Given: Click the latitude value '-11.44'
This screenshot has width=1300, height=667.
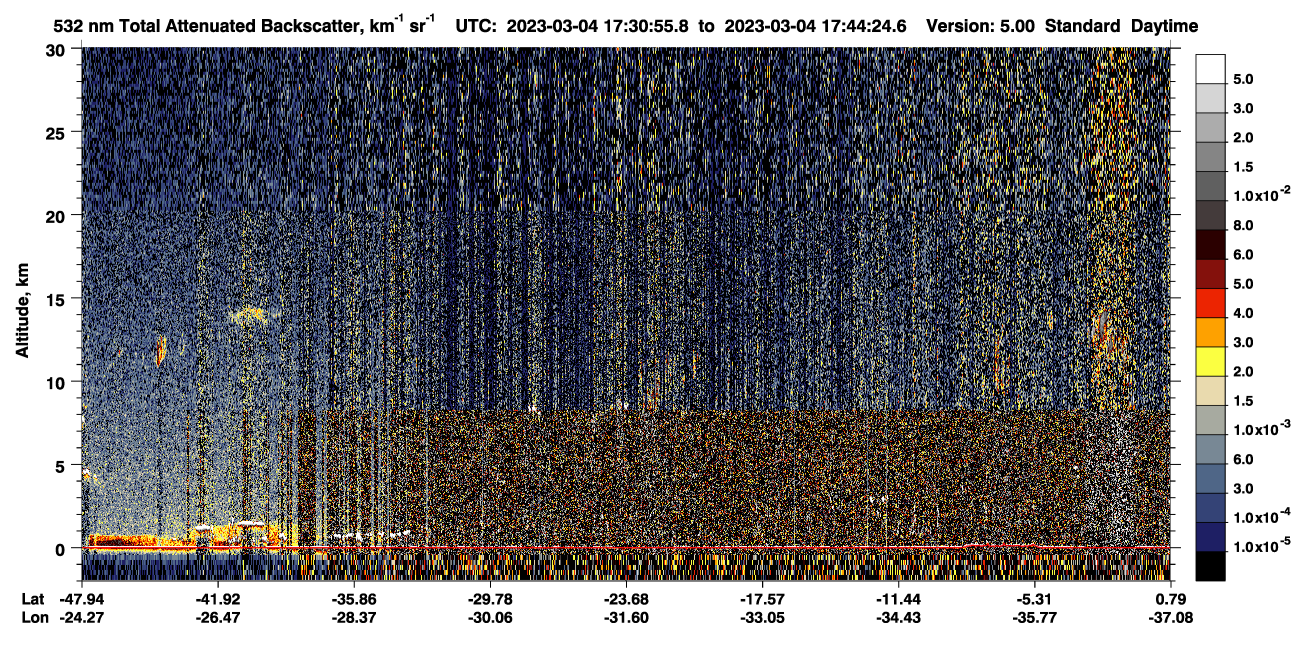Looking at the screenshot, I should click(x=898, y=599).
